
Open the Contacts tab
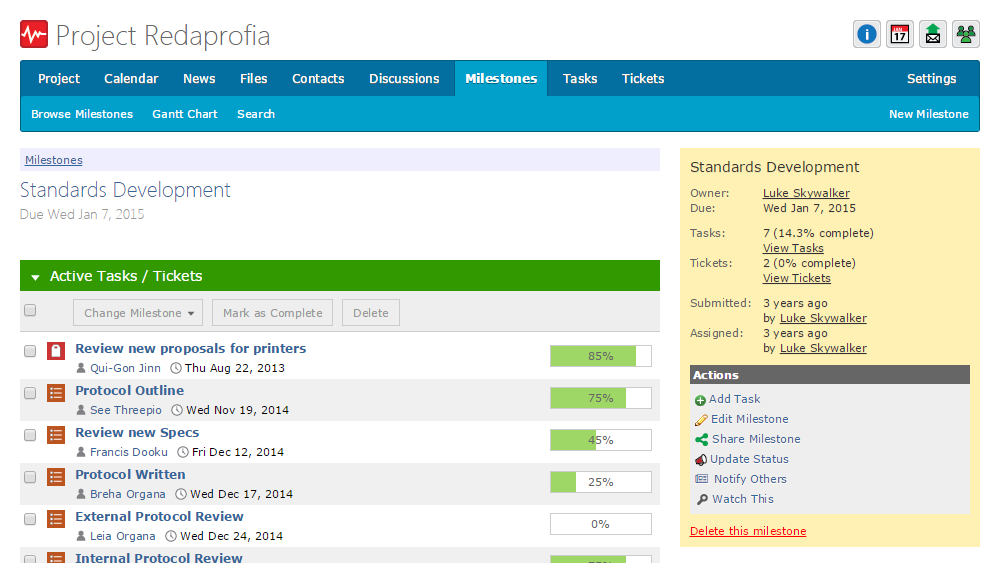318,78
